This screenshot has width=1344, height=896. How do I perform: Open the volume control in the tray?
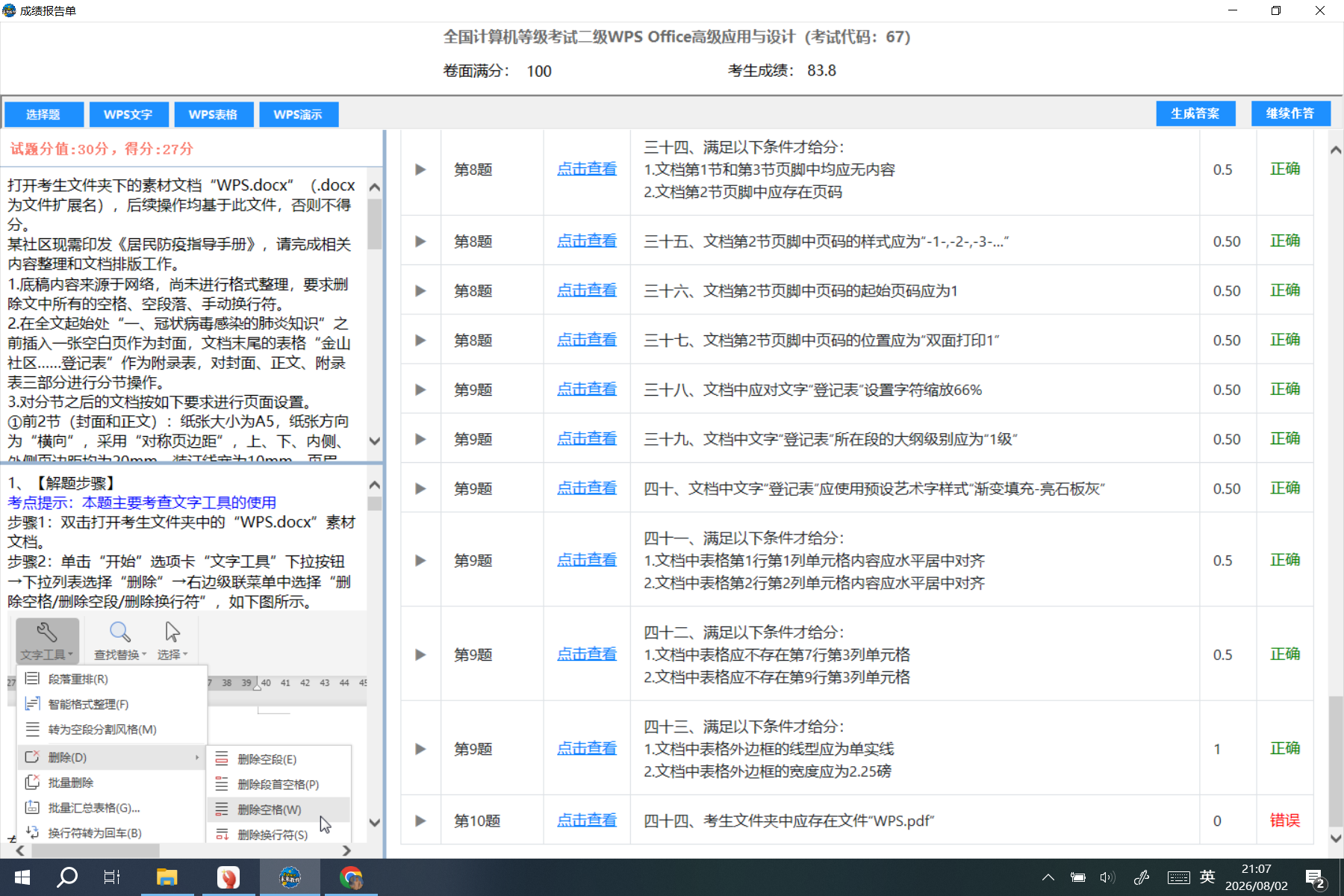(1107, 877)
